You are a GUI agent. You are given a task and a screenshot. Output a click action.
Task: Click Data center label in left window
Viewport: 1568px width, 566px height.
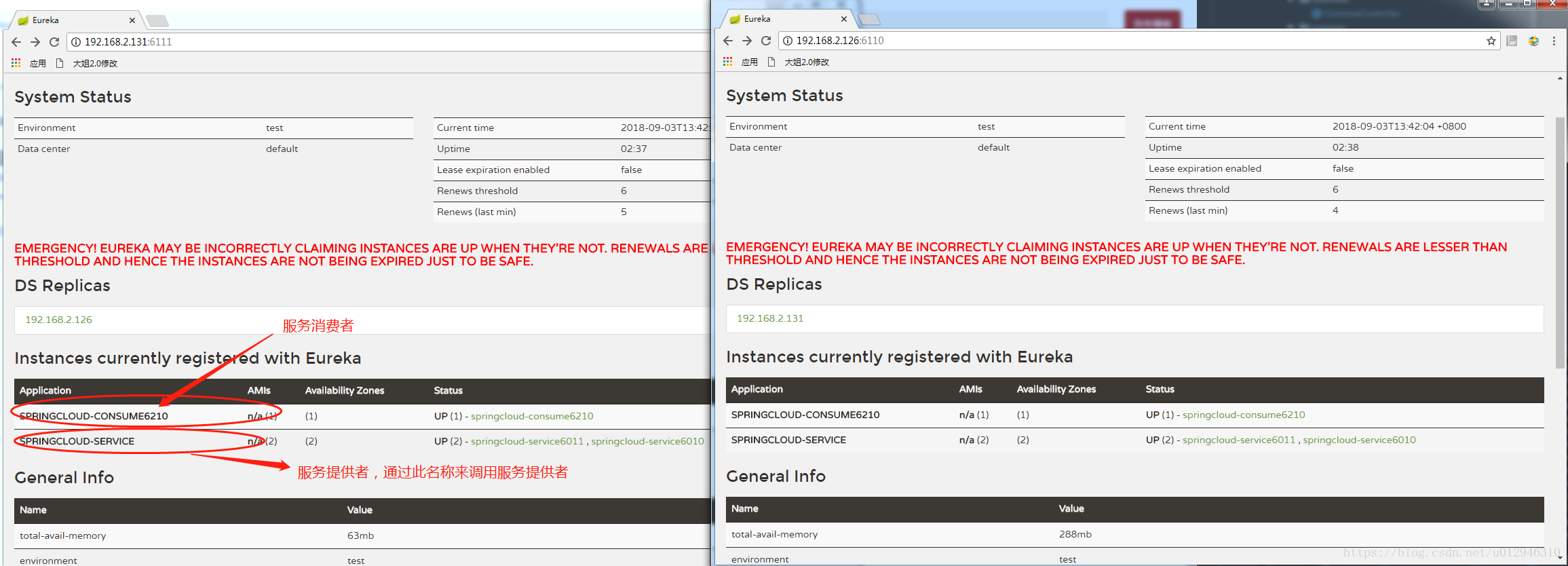(x=43, y=149)
